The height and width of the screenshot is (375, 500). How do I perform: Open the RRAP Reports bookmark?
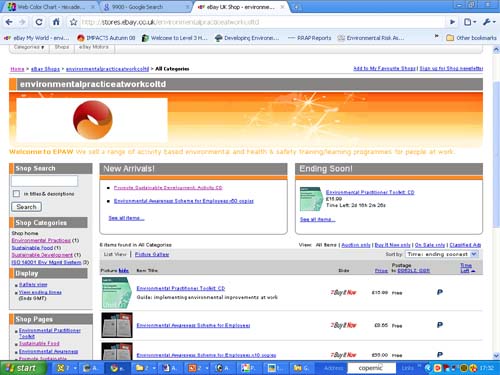coord(310,38)
